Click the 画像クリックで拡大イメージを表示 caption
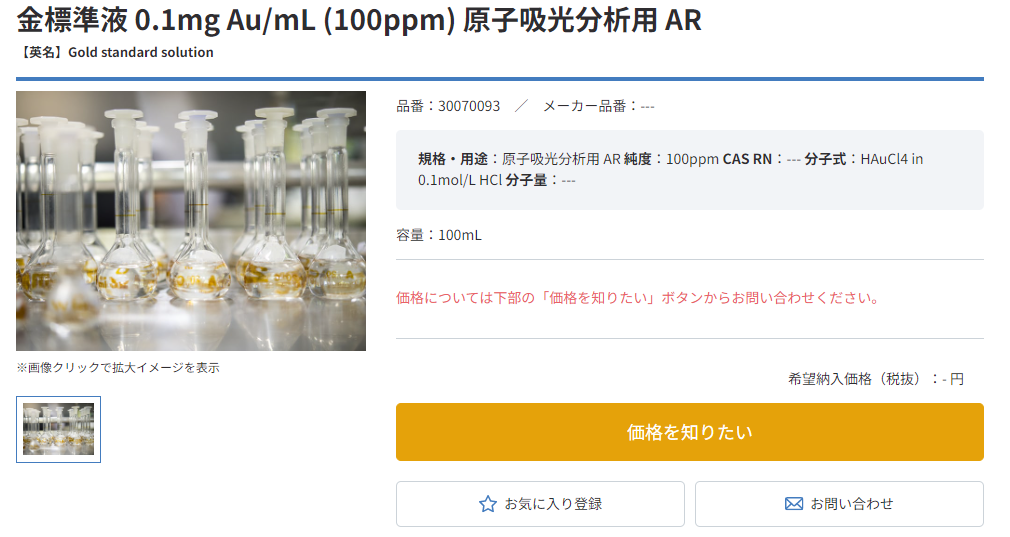Image resolution: width=1010 pixels, height=537 pixels. [118, 368]
